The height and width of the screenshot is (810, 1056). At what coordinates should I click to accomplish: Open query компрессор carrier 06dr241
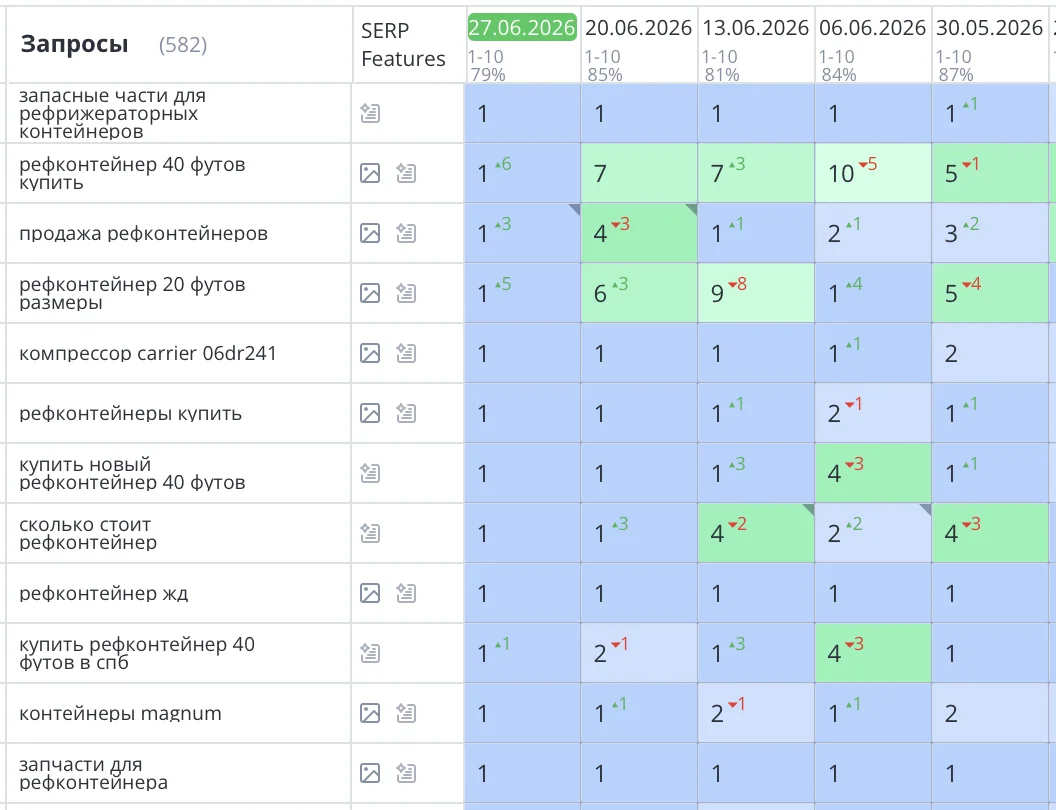coord(147,353)
